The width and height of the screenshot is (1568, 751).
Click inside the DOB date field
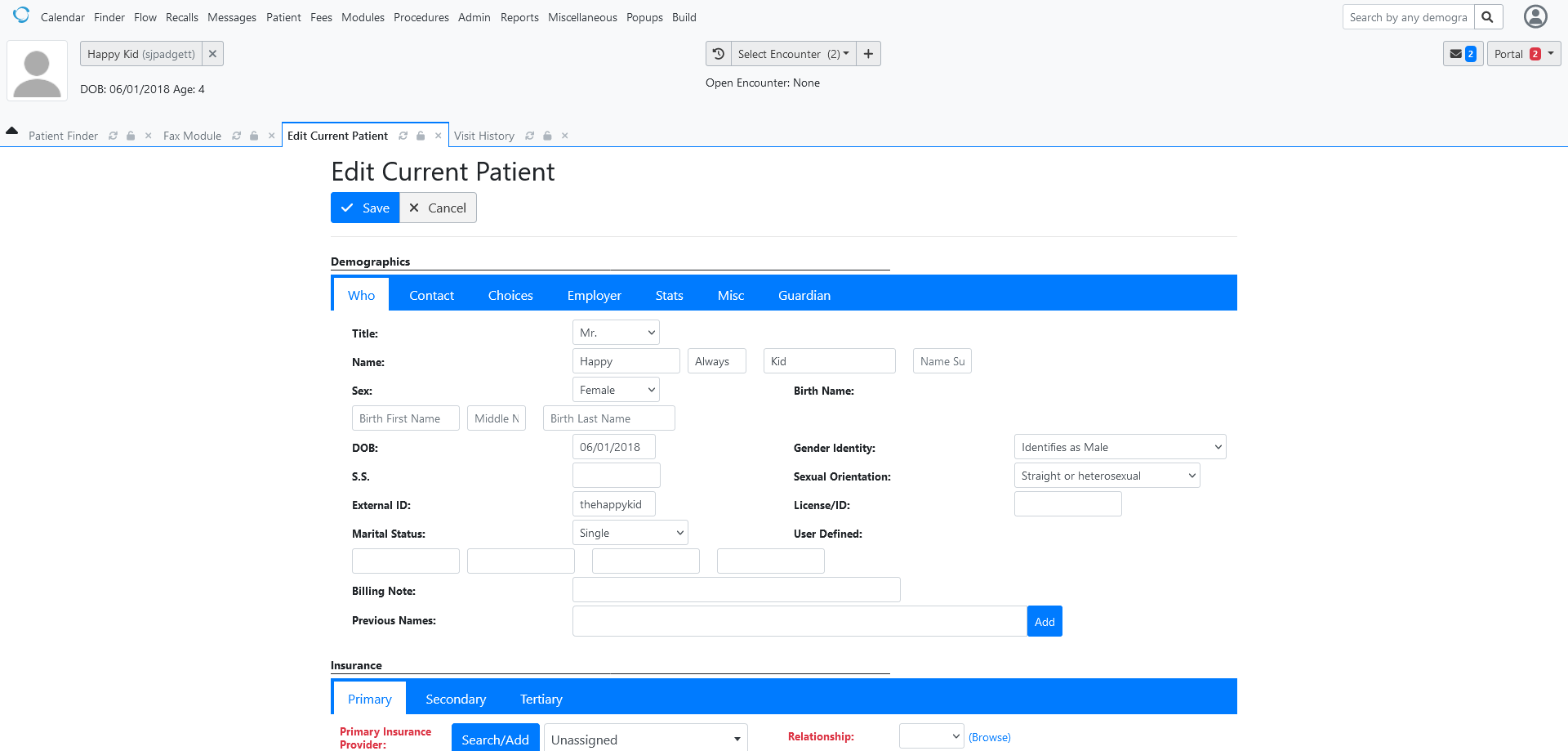click(613, 446)
